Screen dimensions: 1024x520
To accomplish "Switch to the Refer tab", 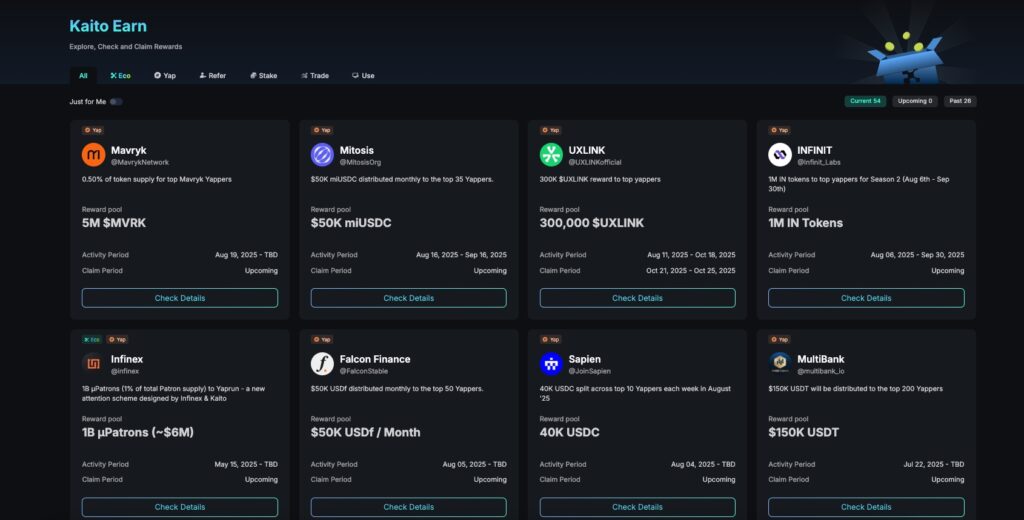I will coord(213,76).
